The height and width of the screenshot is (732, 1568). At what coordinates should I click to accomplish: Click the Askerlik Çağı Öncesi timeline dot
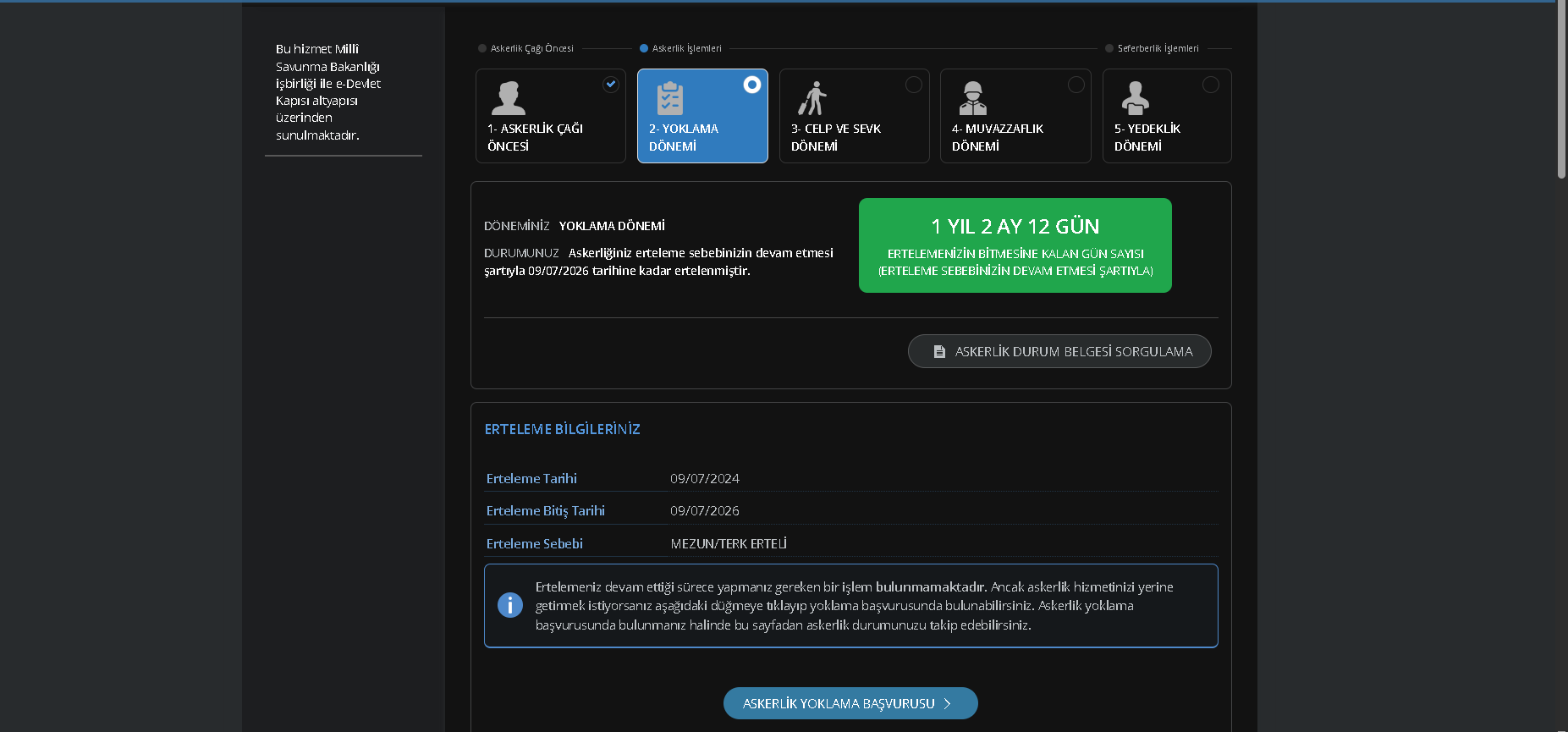[482, 48]
